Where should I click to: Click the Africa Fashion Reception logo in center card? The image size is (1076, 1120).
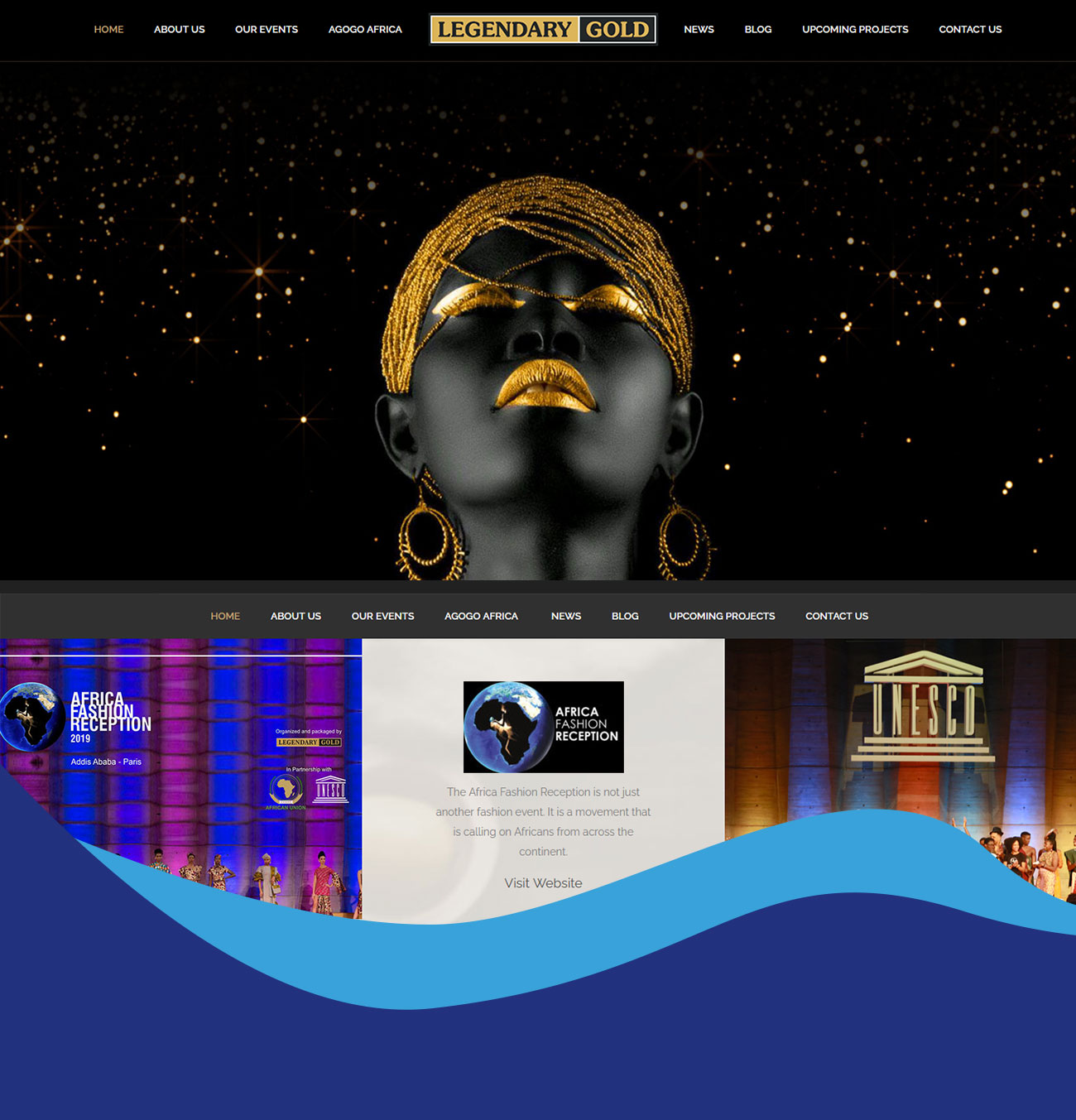[543, 726]
